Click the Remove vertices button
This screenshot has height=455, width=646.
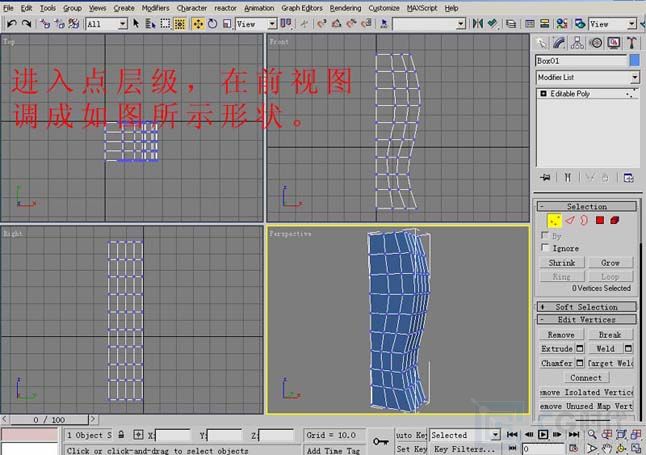point(561,335)
